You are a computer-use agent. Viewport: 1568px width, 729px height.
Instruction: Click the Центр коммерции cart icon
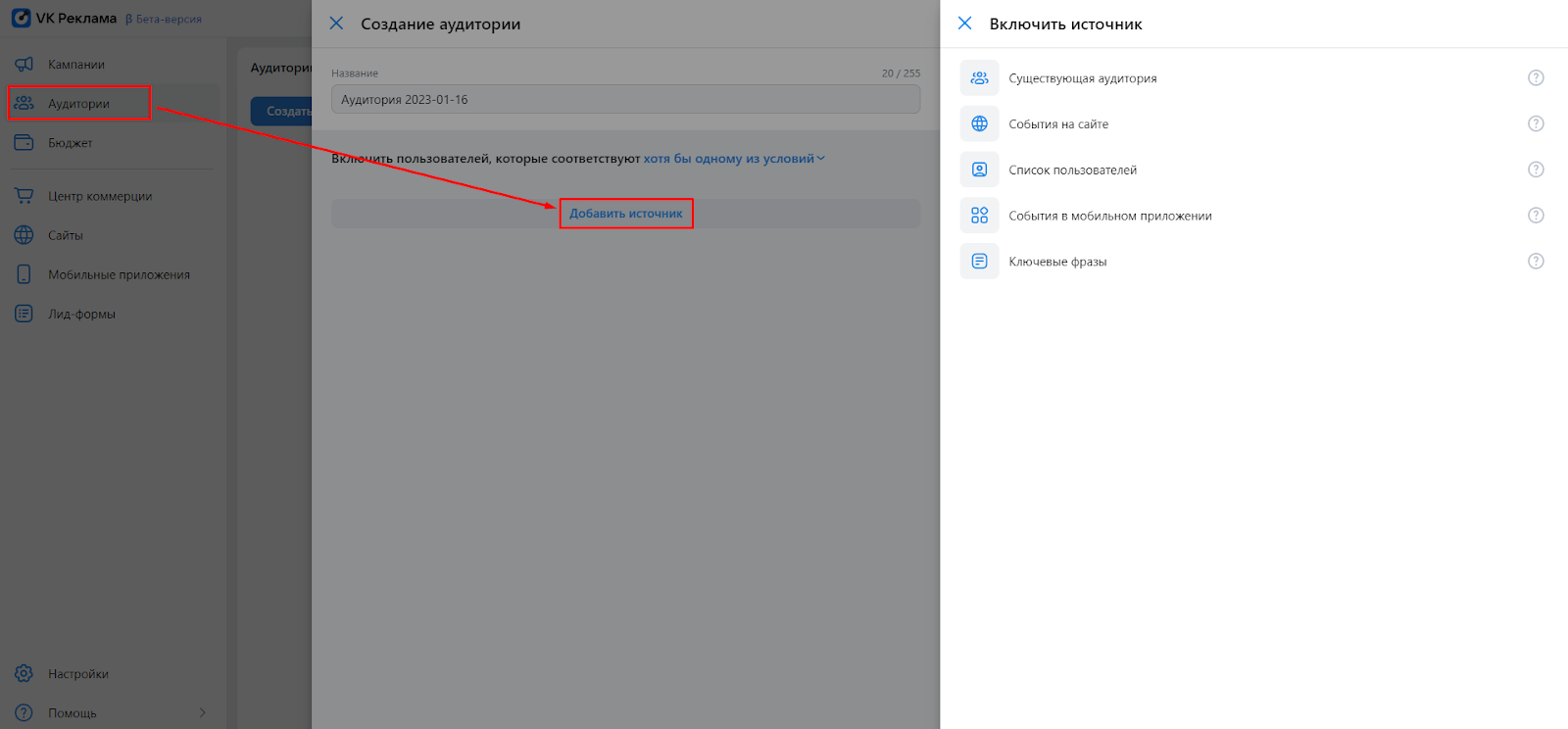24,196
